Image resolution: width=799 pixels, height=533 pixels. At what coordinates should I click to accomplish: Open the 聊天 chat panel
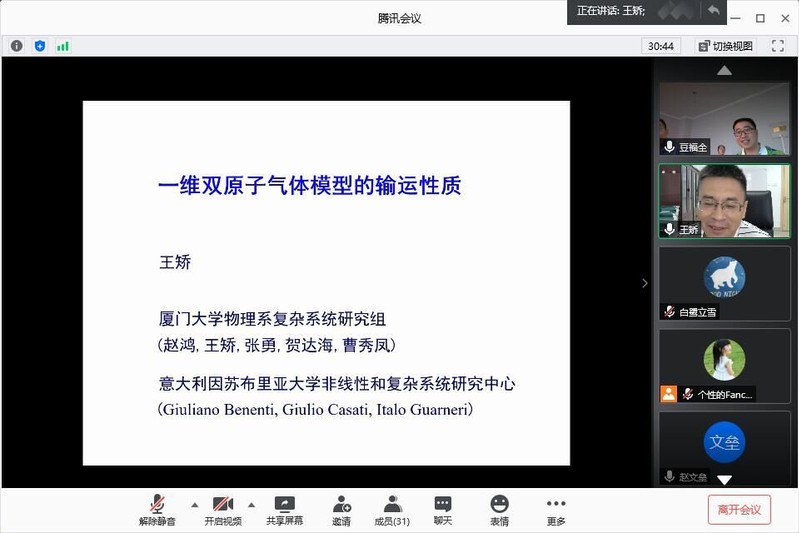[x=443, y=510]
